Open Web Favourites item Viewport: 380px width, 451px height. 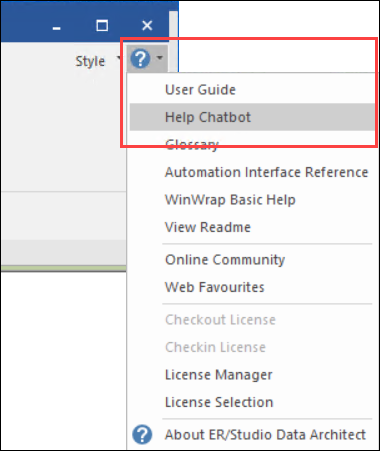[x=252, y=287]
